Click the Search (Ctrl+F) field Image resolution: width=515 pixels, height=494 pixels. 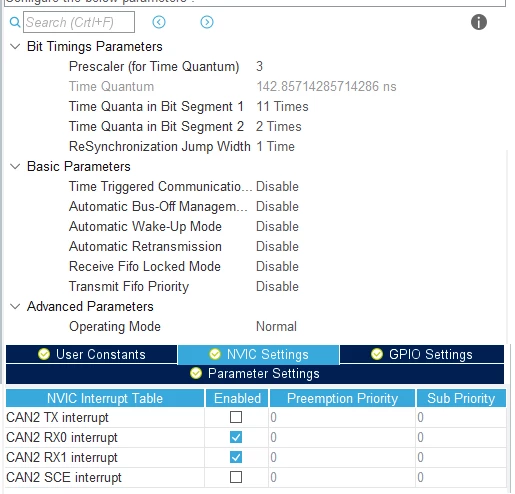(79, 22)
